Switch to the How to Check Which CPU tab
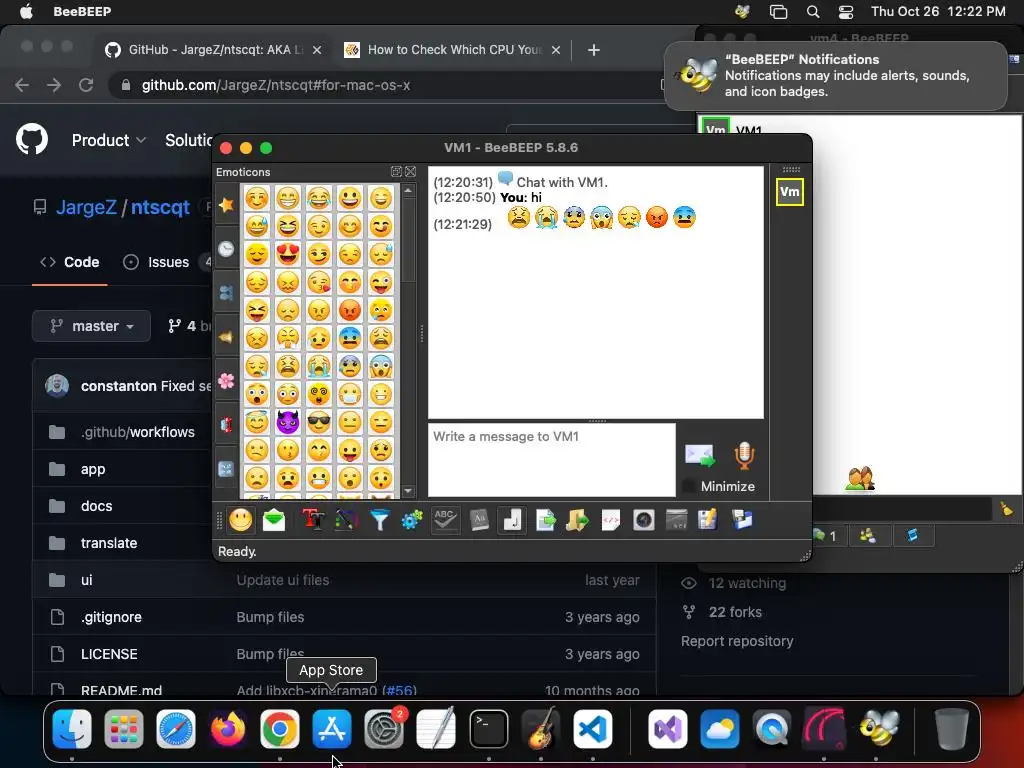Image resolution: width=1024 pixels, height=768 pixels. tap(453, 50)
